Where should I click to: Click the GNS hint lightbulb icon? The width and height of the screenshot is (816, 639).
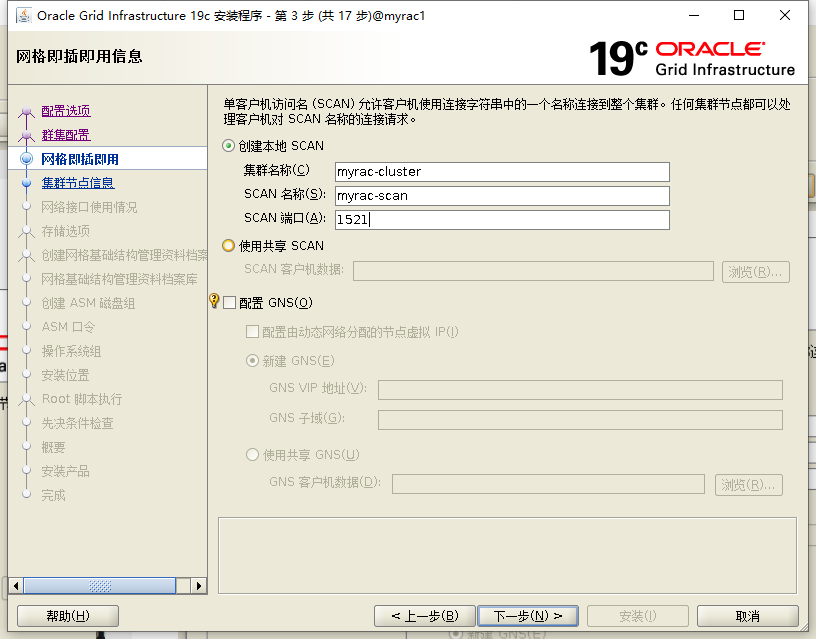pyautogui.click(x=214, y=300)
